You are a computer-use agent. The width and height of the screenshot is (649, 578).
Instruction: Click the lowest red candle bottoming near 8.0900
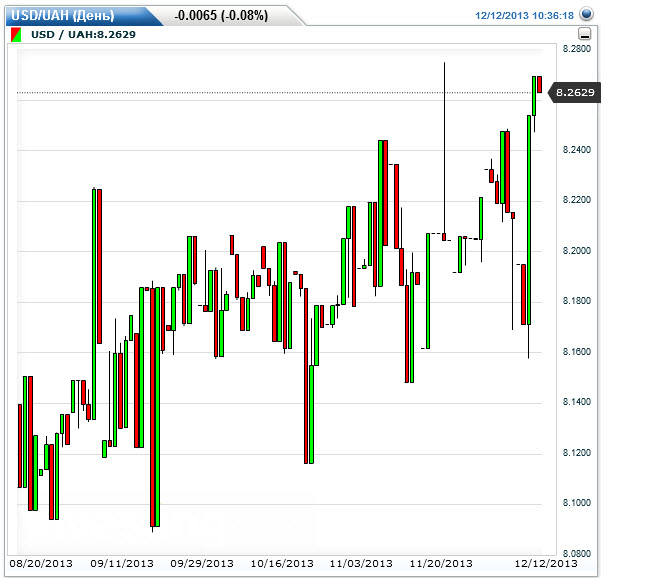tap(152, 407)
